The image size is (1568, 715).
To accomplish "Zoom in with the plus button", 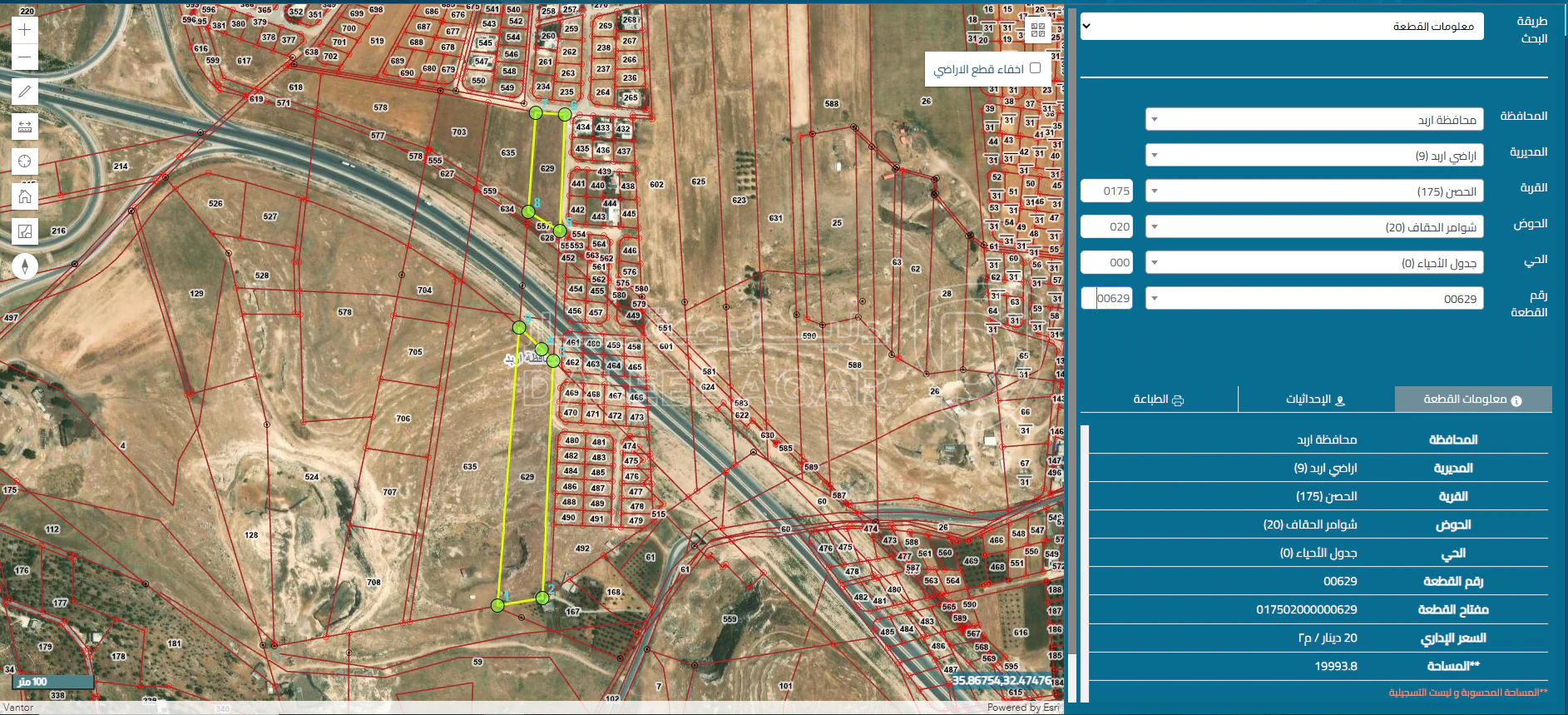I will 25,30.
